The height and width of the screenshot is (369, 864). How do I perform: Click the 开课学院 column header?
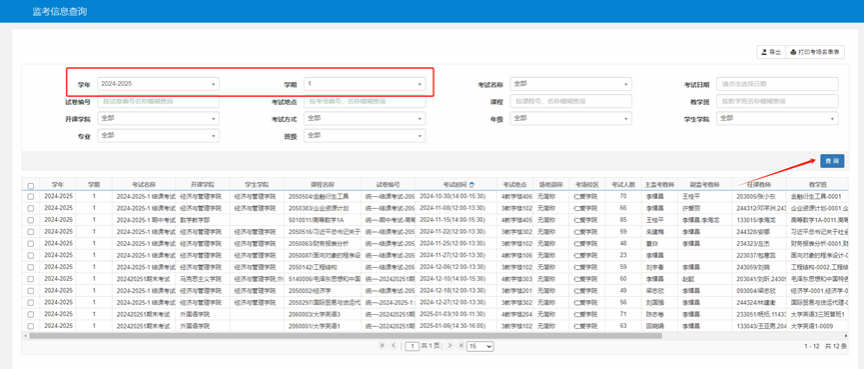(x=203, y=184)
